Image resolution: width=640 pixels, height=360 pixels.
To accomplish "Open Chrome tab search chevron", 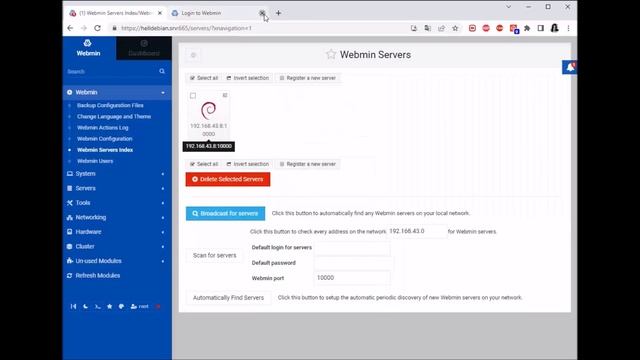I will [x=509, y=7].
